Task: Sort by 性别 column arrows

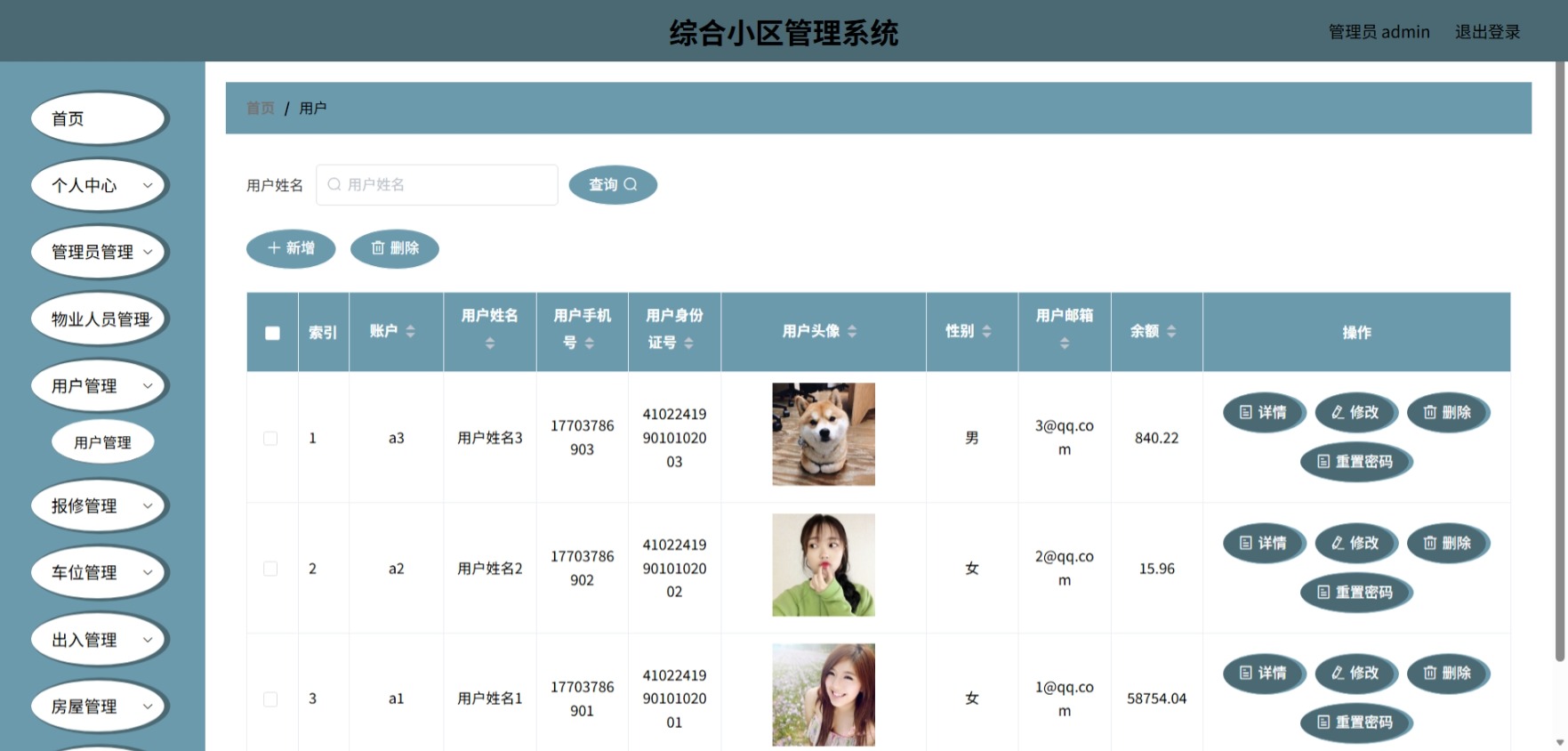Action: pos(986,331)
